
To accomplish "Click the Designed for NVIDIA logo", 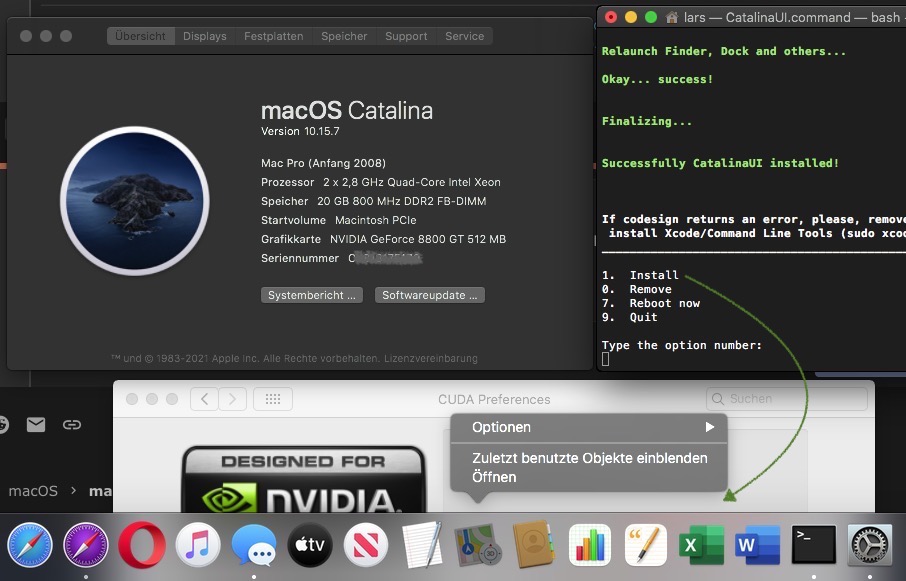I will pos(304,479).
